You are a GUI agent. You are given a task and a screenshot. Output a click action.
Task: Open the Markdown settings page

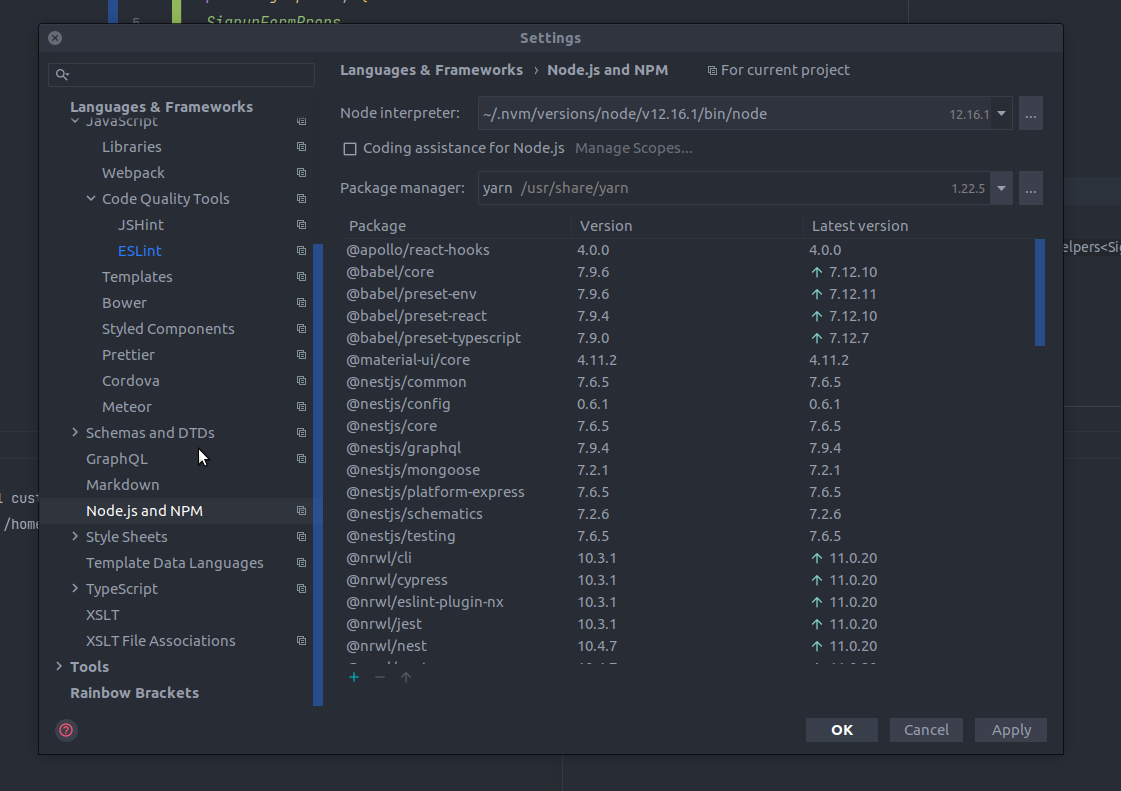pos(122,485)
